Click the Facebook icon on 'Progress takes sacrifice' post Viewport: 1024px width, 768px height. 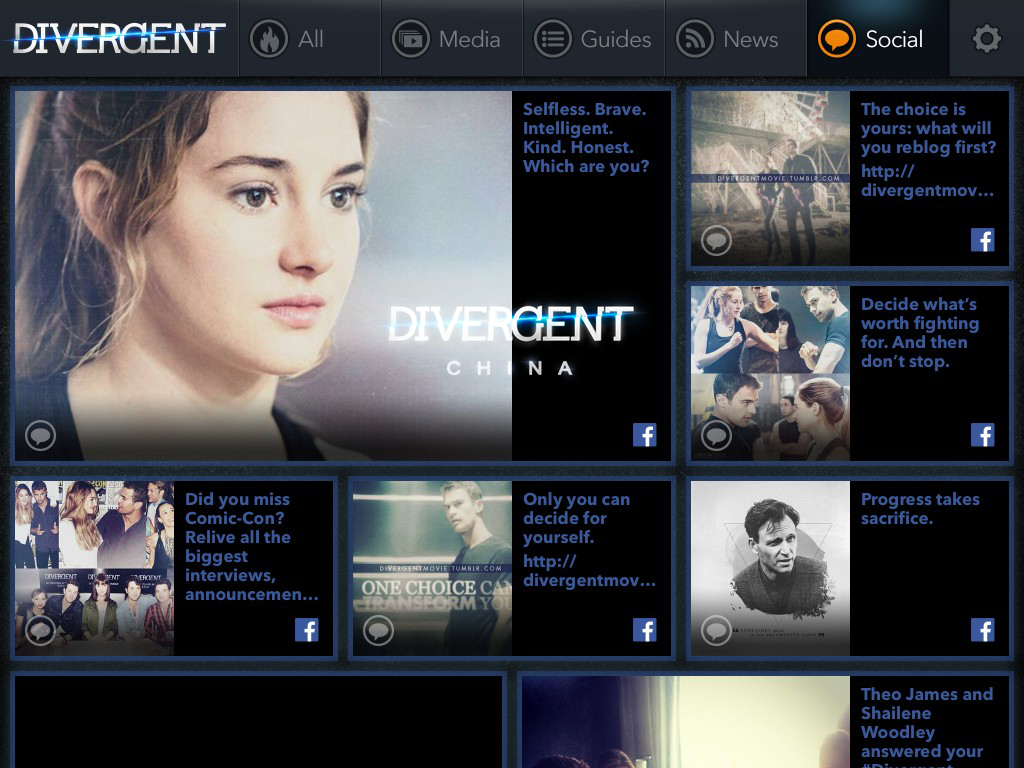pyautogui.click(x=983, y=630)
